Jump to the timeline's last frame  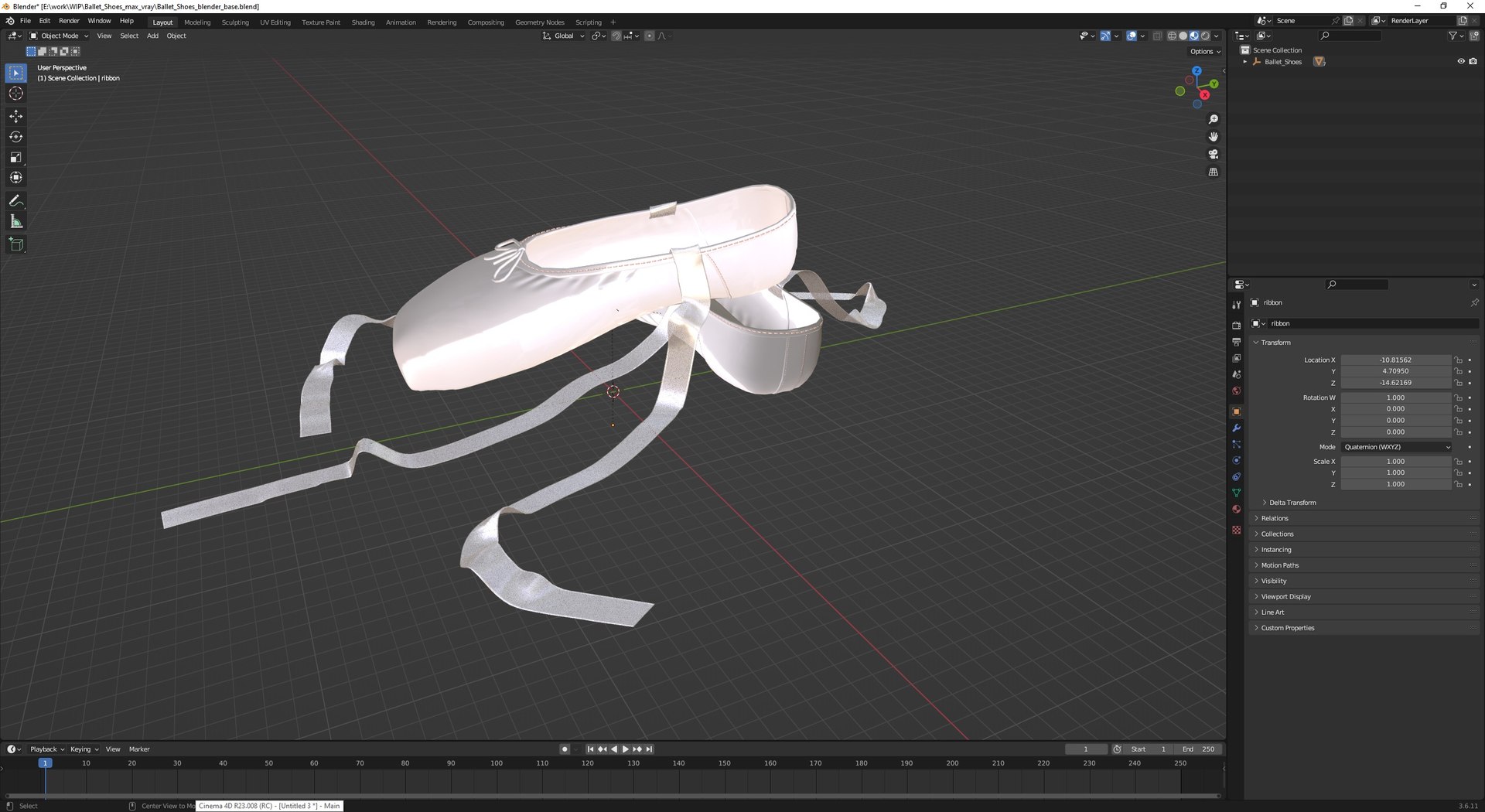click(x=650, y=749)
